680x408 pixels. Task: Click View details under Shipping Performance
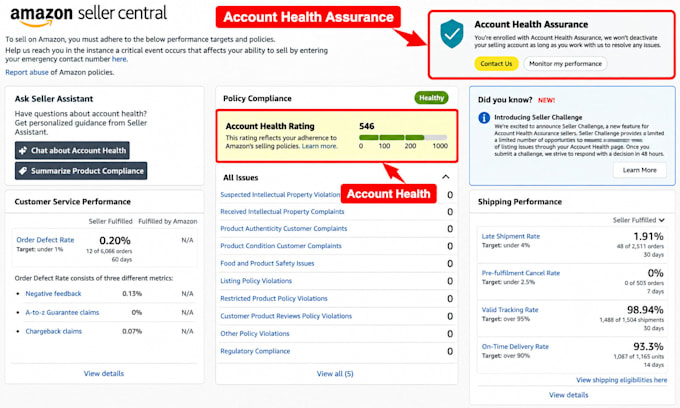pos(568,395)
